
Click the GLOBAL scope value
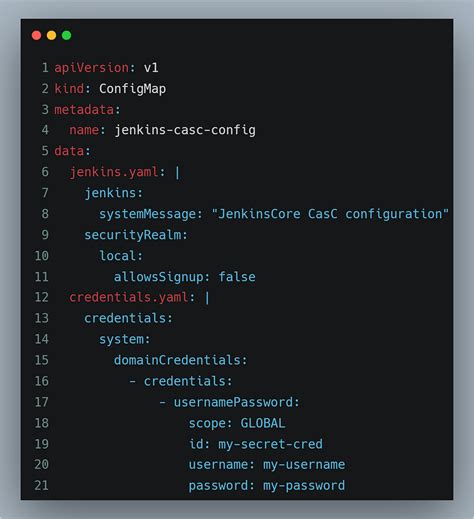pyautogui.click(x=263, y=423)
